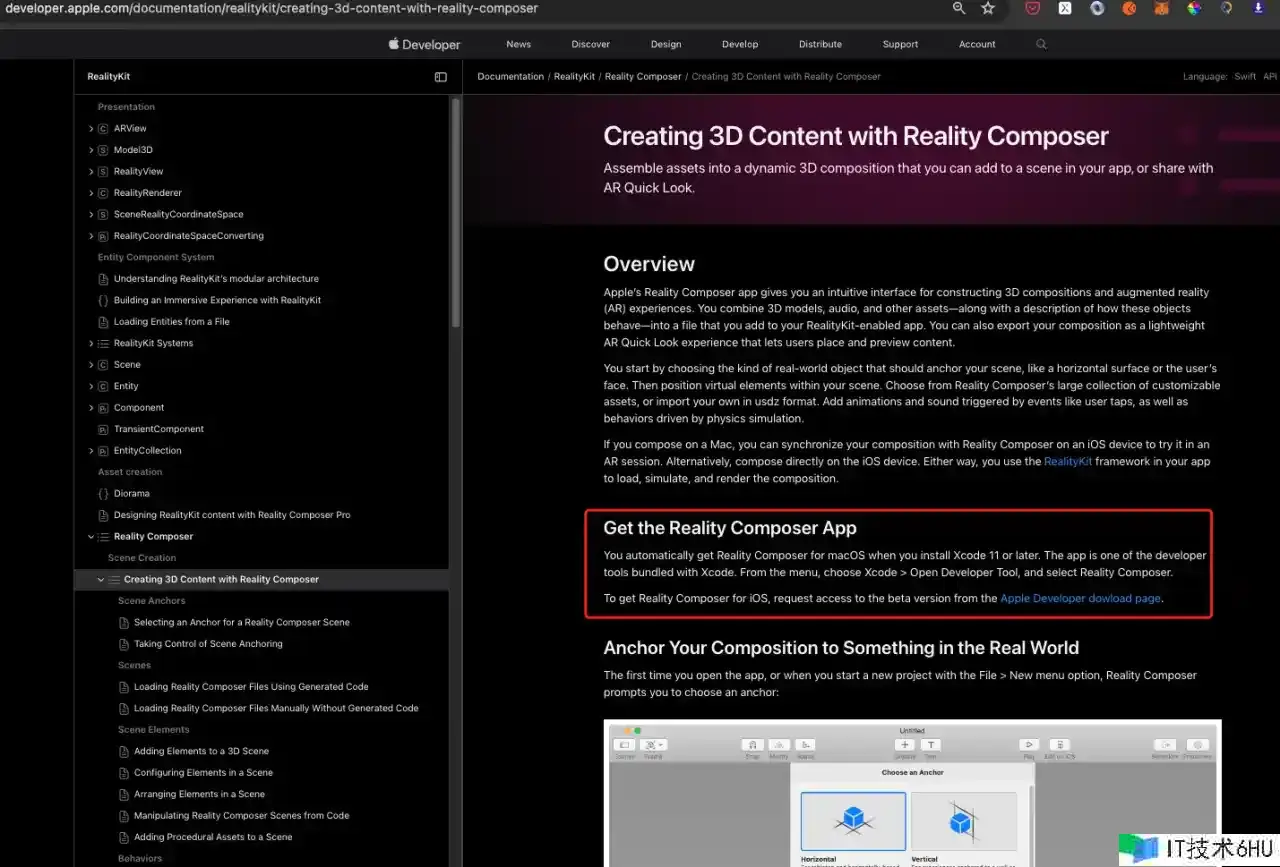Screen dimensions: 1280x867
Task: Open the Support menu item
Action: (900, 44)
